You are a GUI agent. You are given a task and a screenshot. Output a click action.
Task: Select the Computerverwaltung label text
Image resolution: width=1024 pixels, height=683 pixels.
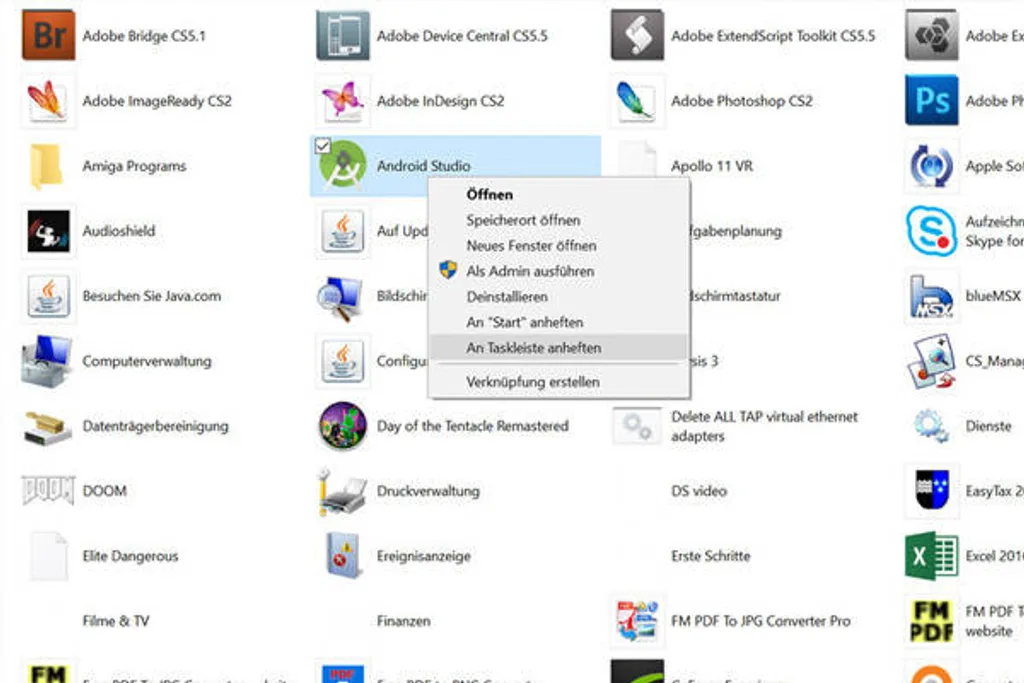147,361
